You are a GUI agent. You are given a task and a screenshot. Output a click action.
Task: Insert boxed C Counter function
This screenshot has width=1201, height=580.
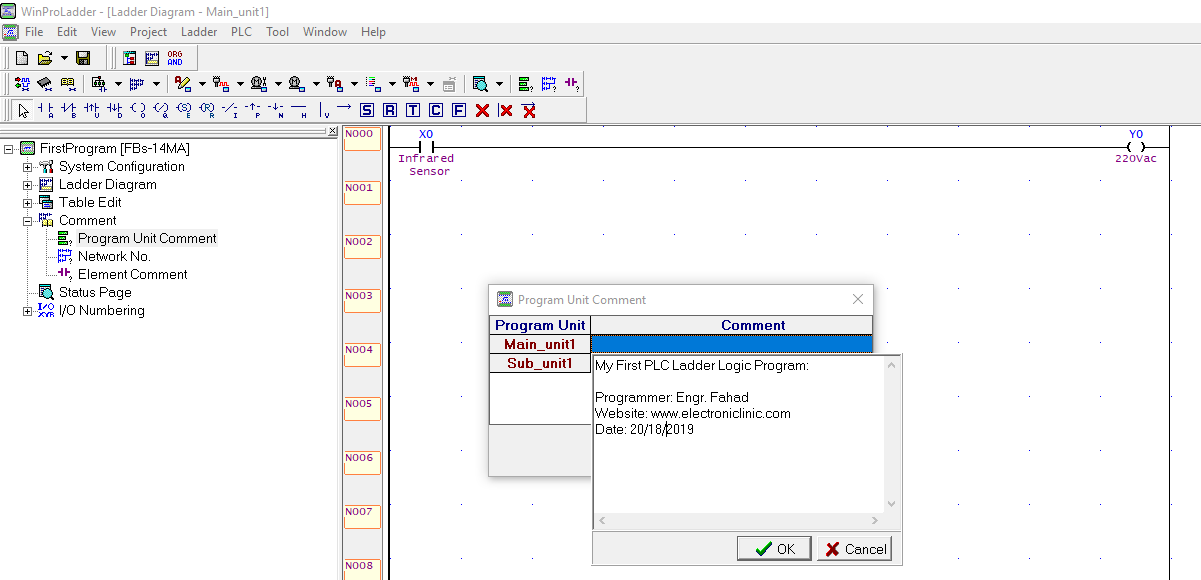pyautogui.click(x=436, y=110)
